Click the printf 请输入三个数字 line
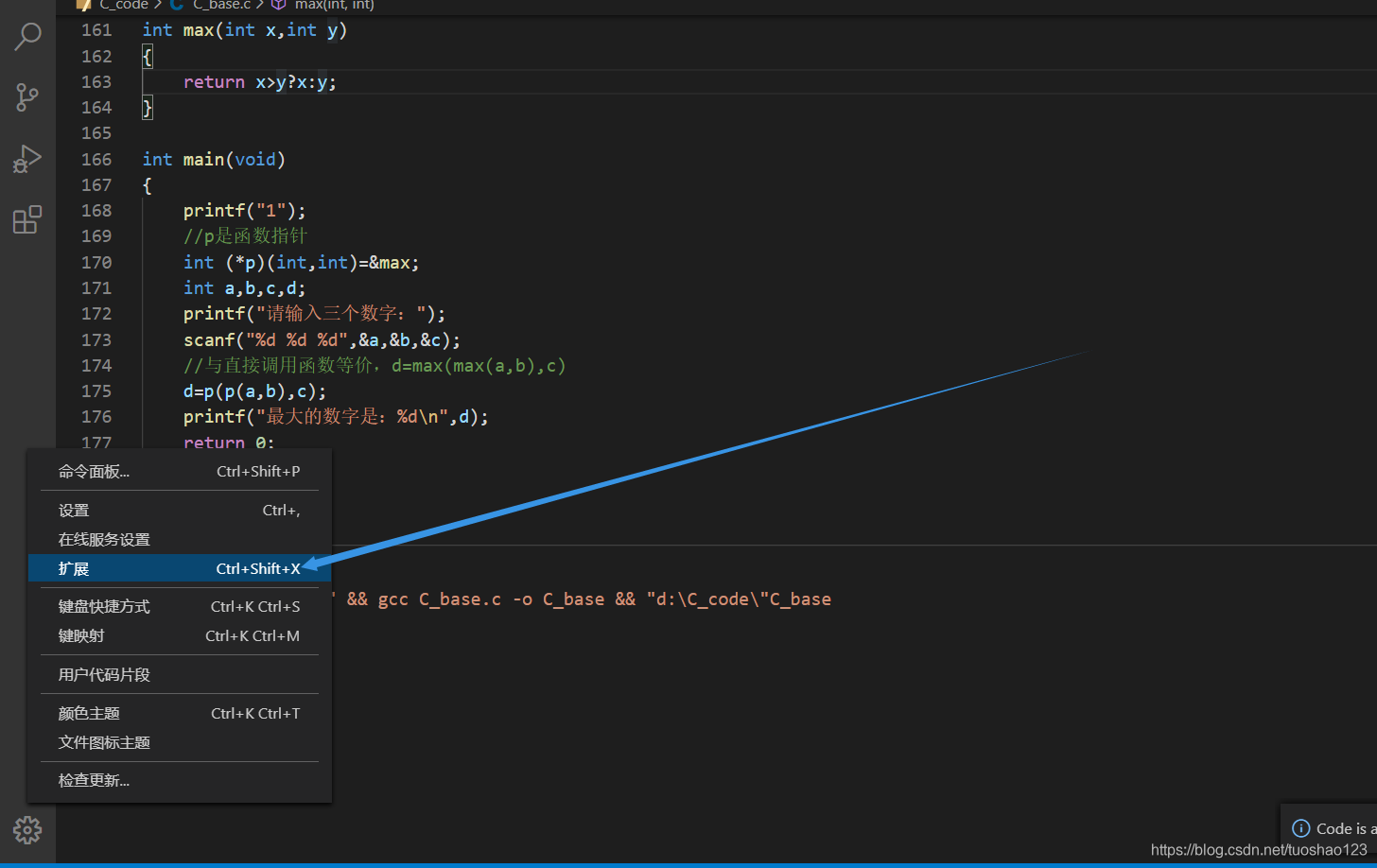 click(314, 313)
